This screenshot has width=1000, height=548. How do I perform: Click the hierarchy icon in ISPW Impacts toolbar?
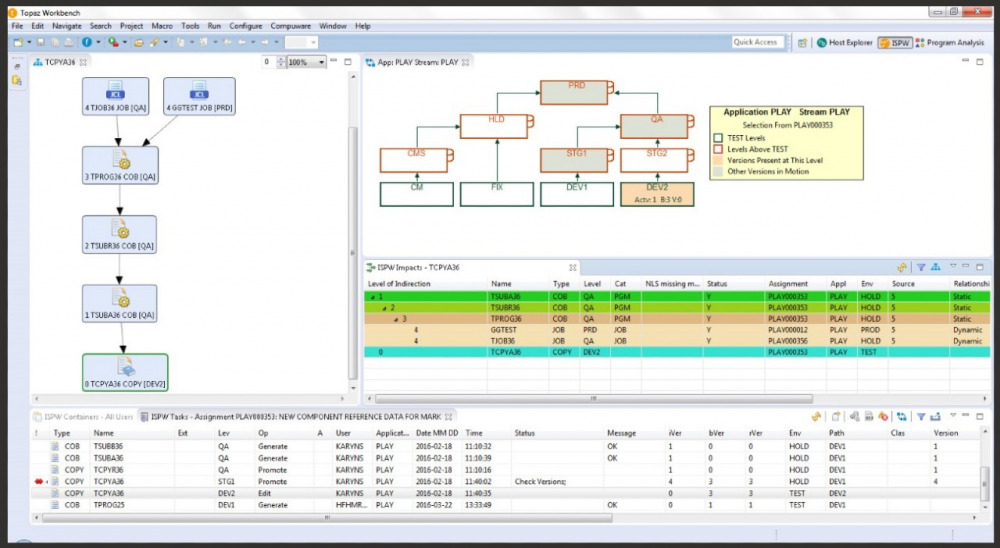(936, 267)
